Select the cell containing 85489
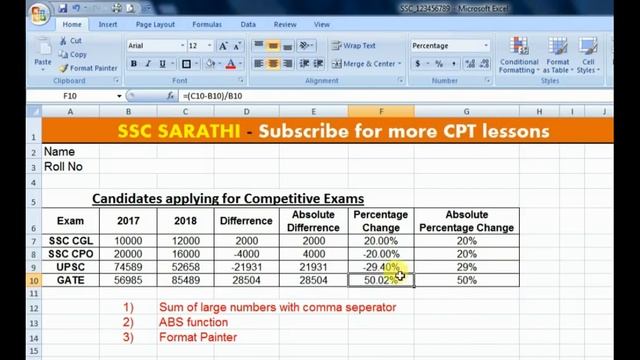Screen dimensions: 640x360 click(x=185, y=280)
